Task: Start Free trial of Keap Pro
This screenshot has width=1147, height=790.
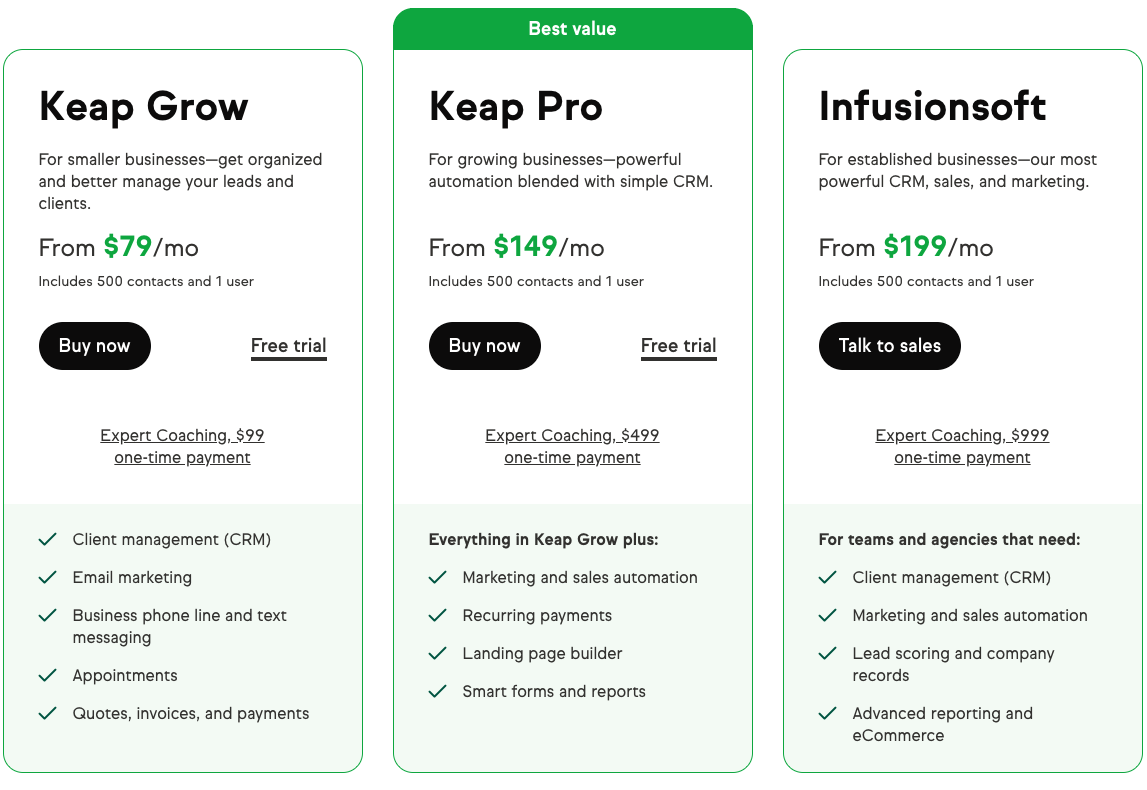Action: tap(678, 346)
